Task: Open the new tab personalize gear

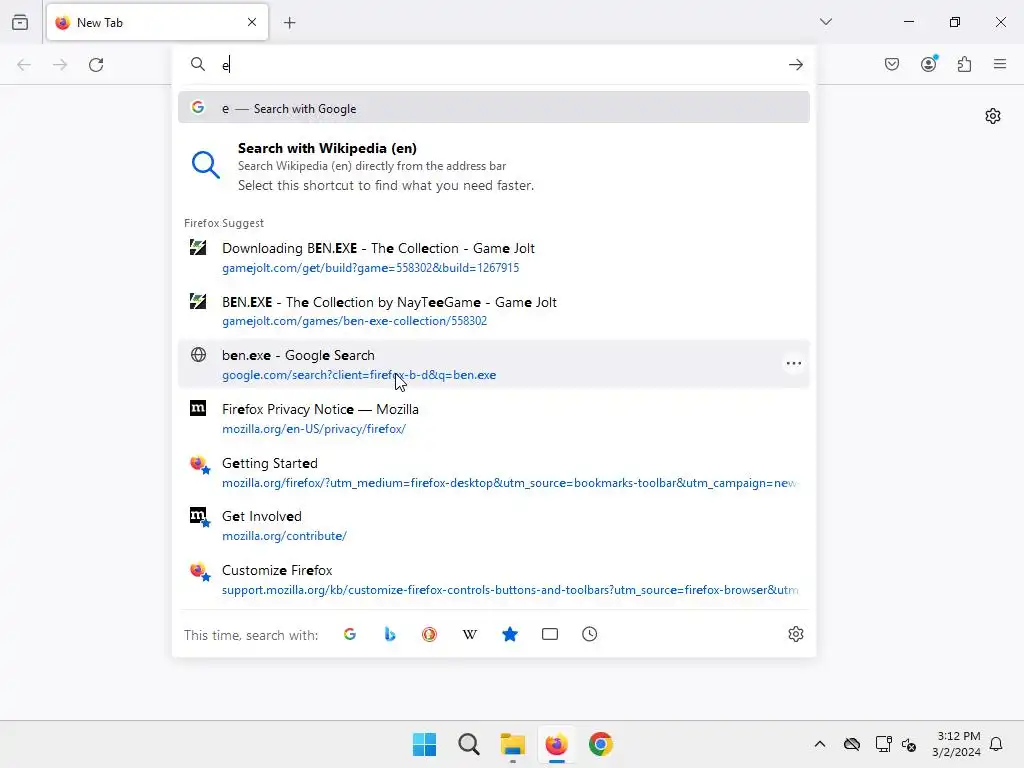Action: pyautogui.click(x=993, y=116)
